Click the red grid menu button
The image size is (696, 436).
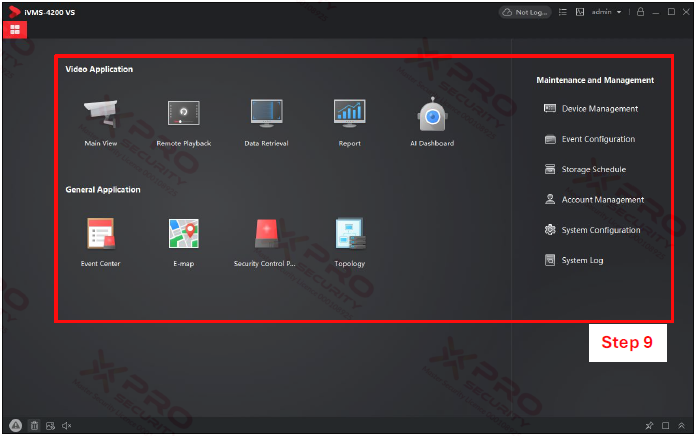click(x=15, y=30)
